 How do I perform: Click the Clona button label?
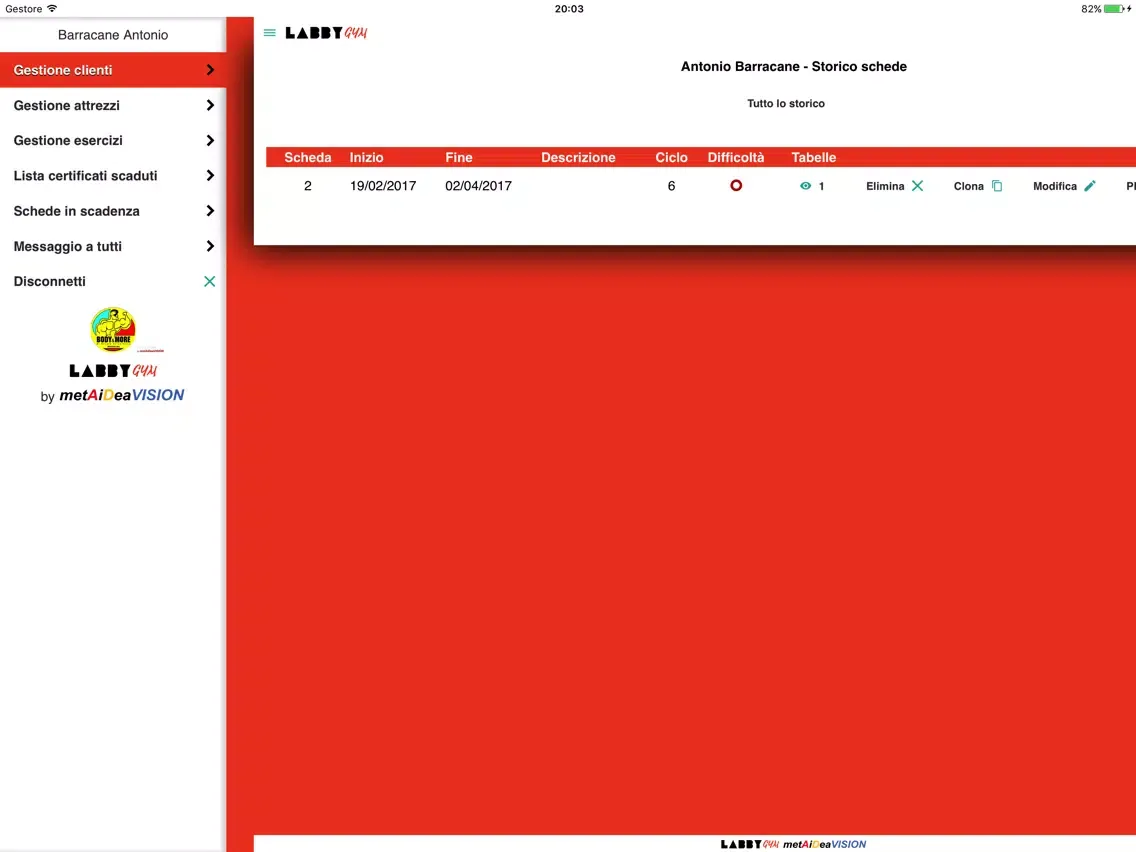click(x=968, y=186)
